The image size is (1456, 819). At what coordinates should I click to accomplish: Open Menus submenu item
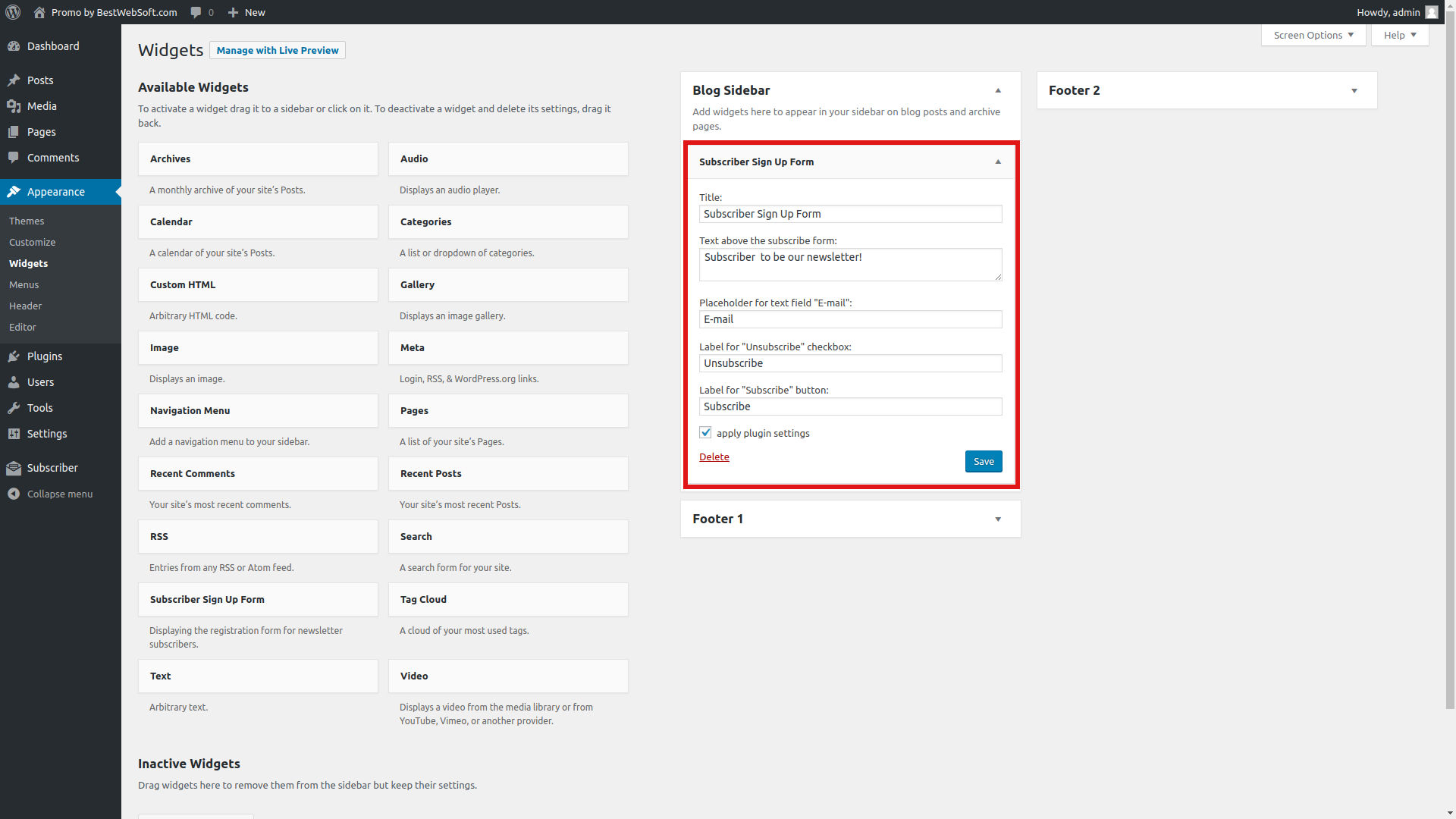pyautogui.click(x=24, y=284)
